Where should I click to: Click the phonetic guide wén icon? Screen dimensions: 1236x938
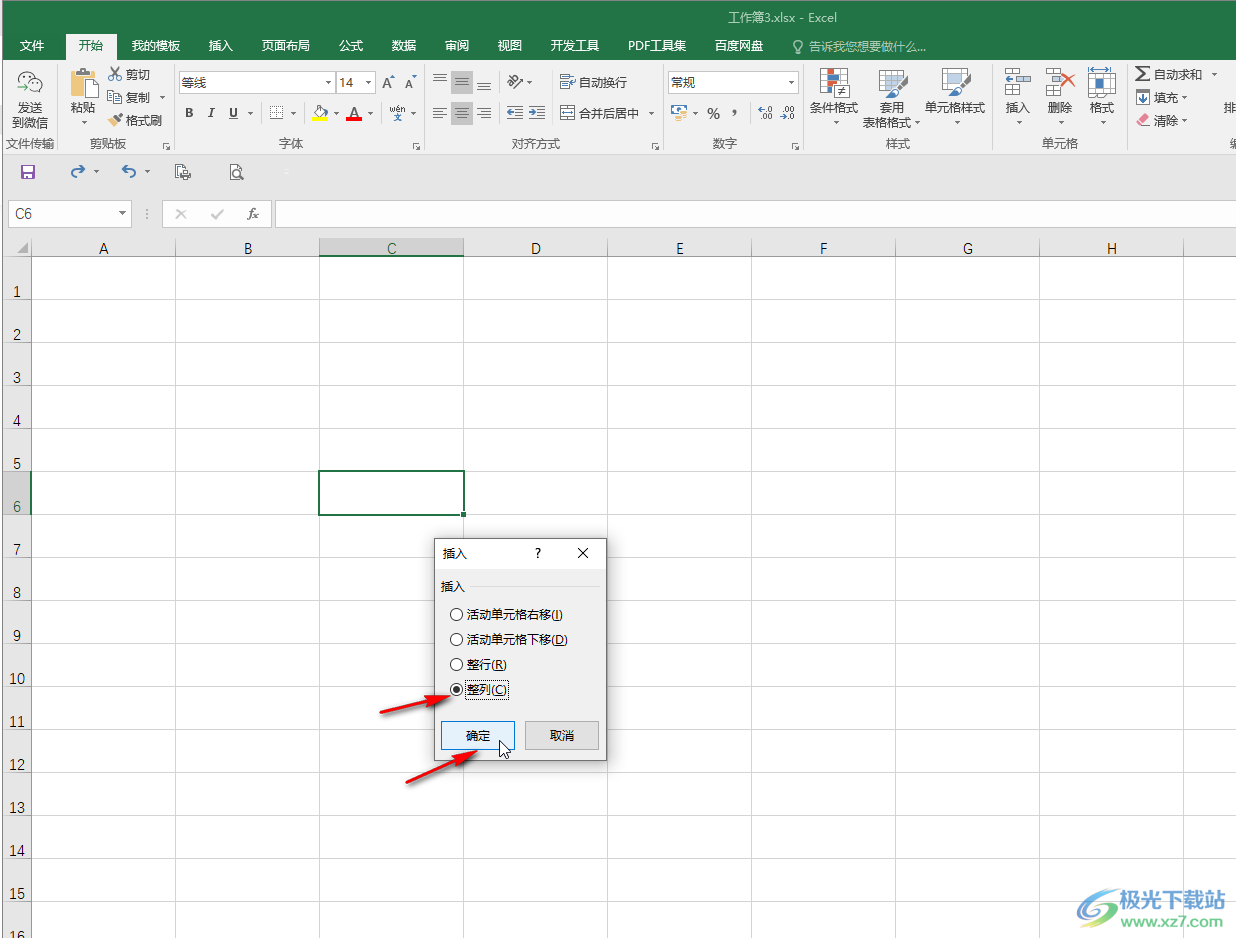coord(397,113)
